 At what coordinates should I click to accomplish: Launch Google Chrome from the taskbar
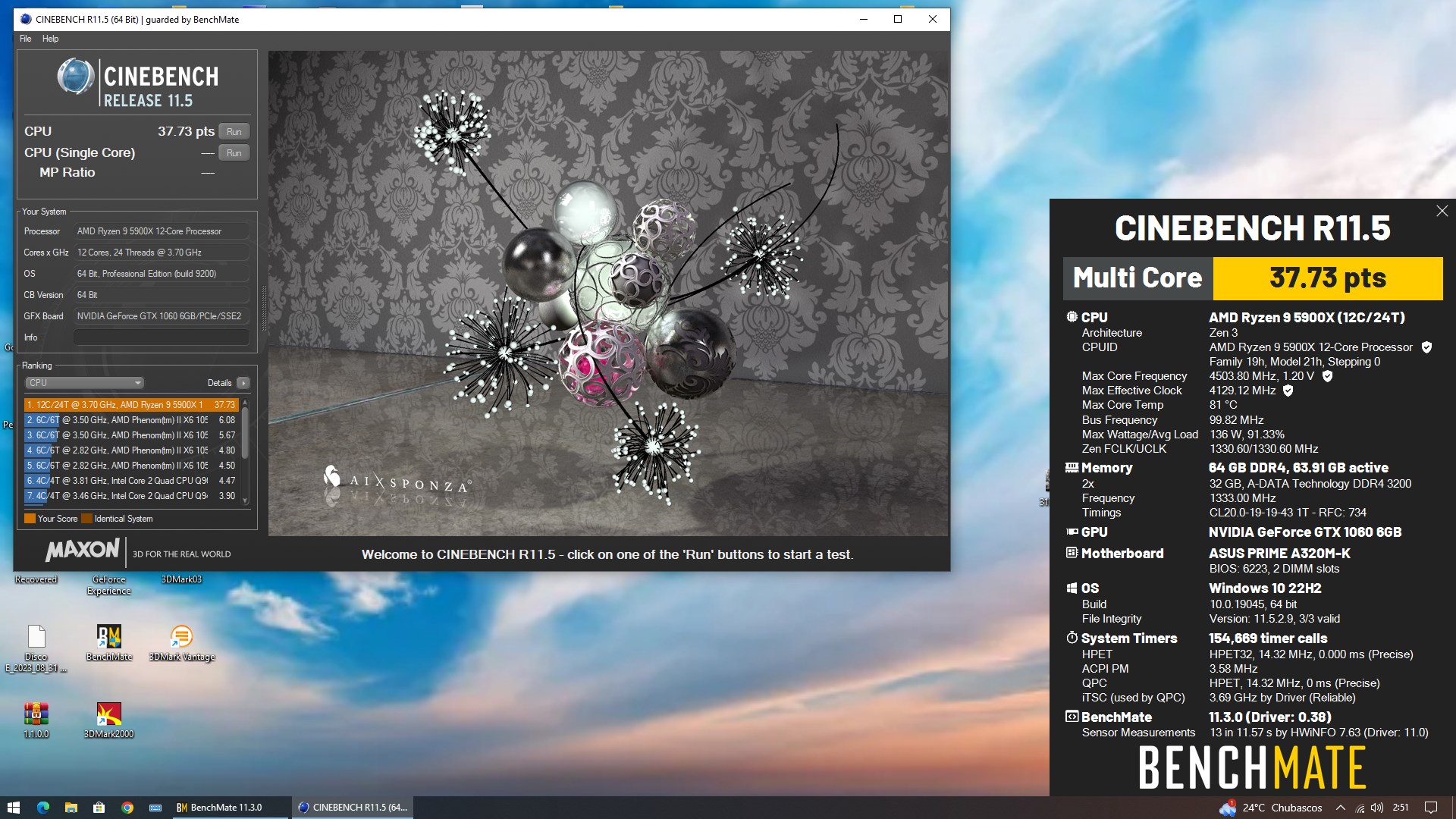(127, 808)
